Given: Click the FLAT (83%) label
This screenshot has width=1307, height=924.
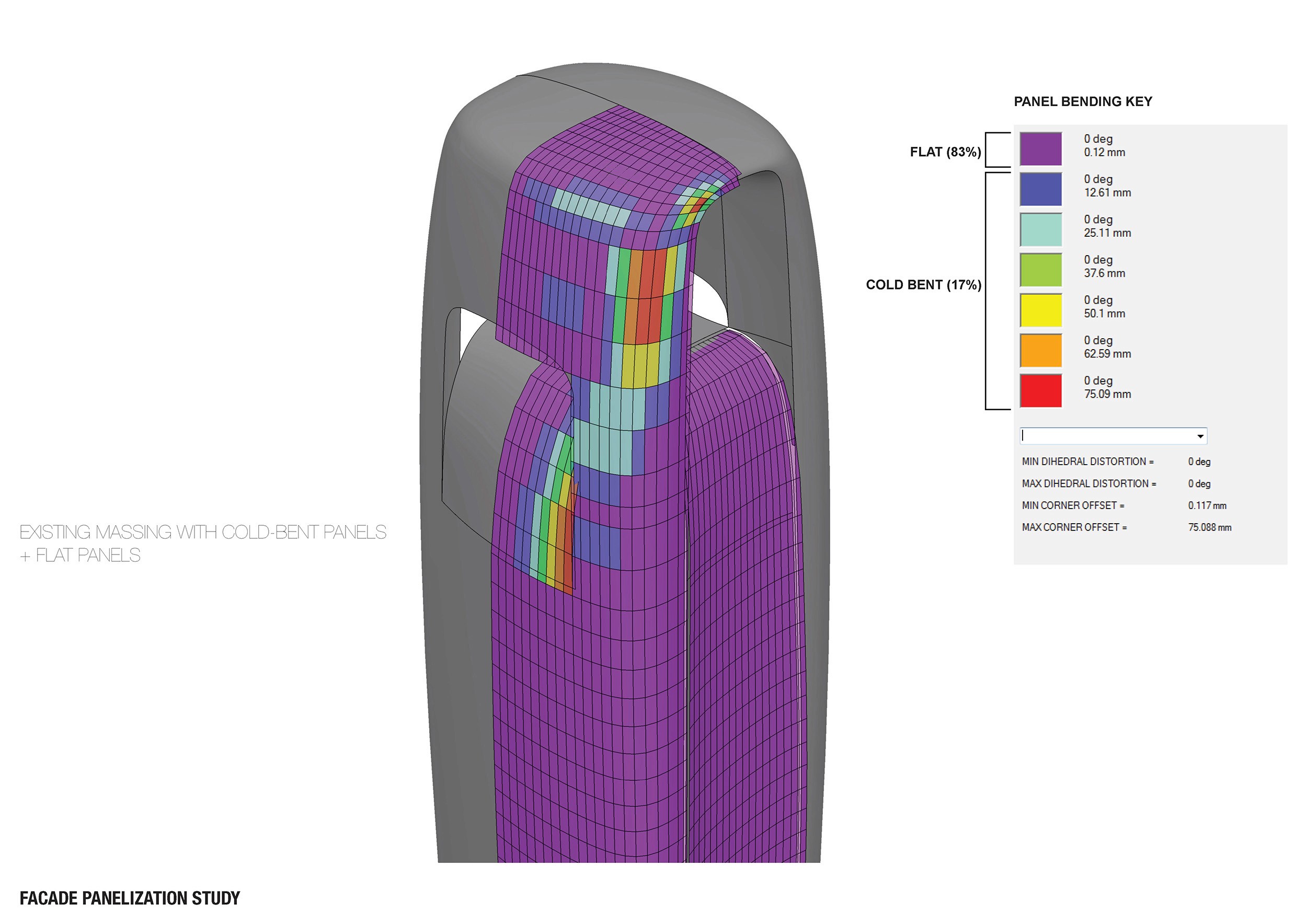Looking at the screenshot, I should tap(945, 152).
